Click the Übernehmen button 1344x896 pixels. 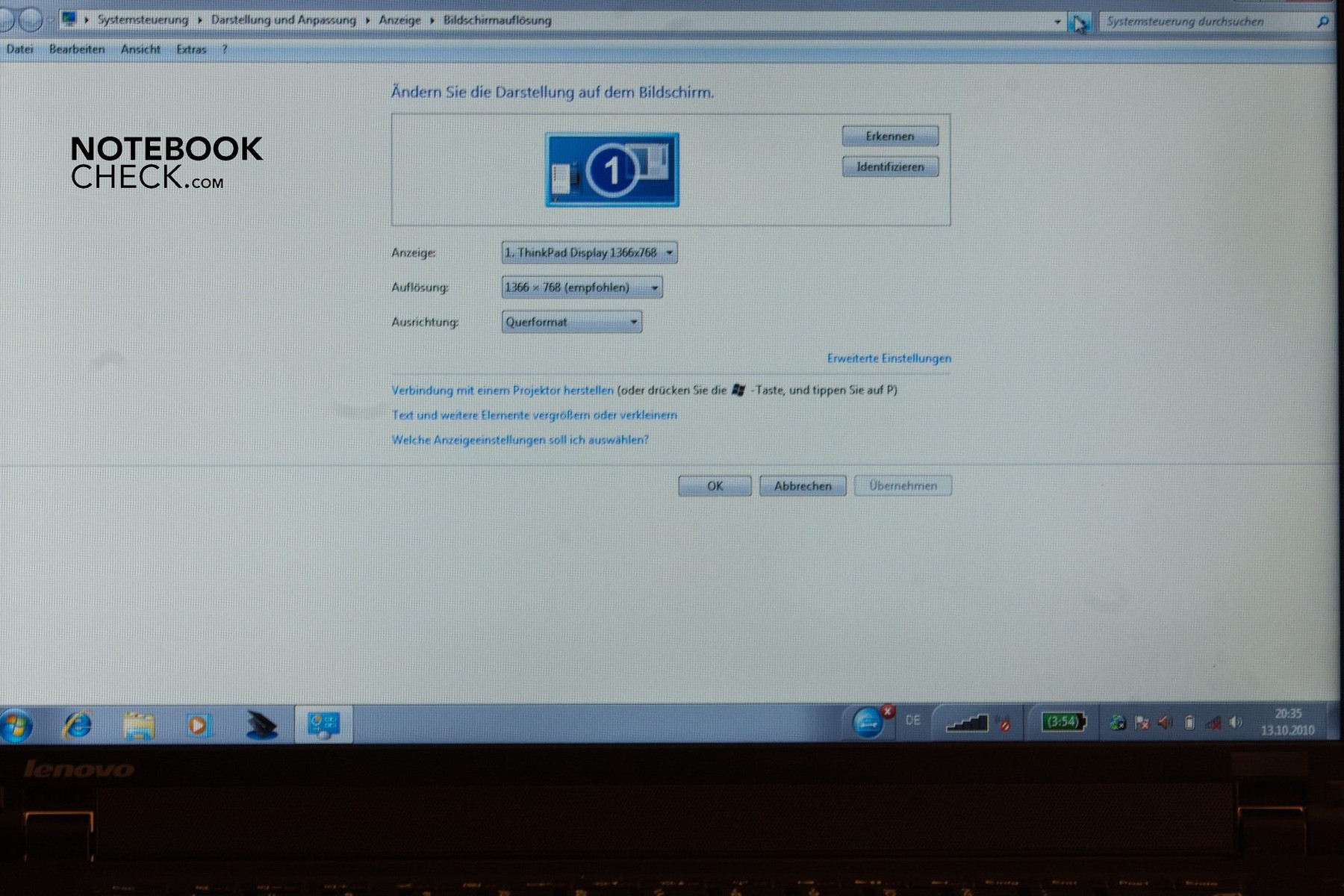click(x=903, y=486)
